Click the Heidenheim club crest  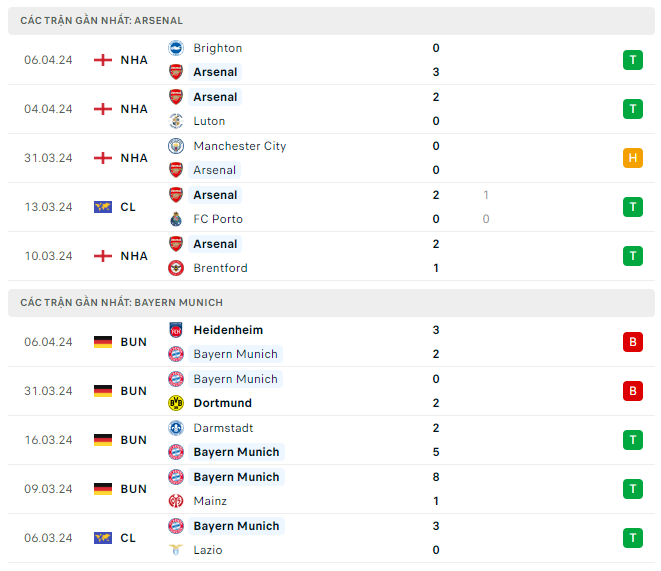[x=176, y=330]
